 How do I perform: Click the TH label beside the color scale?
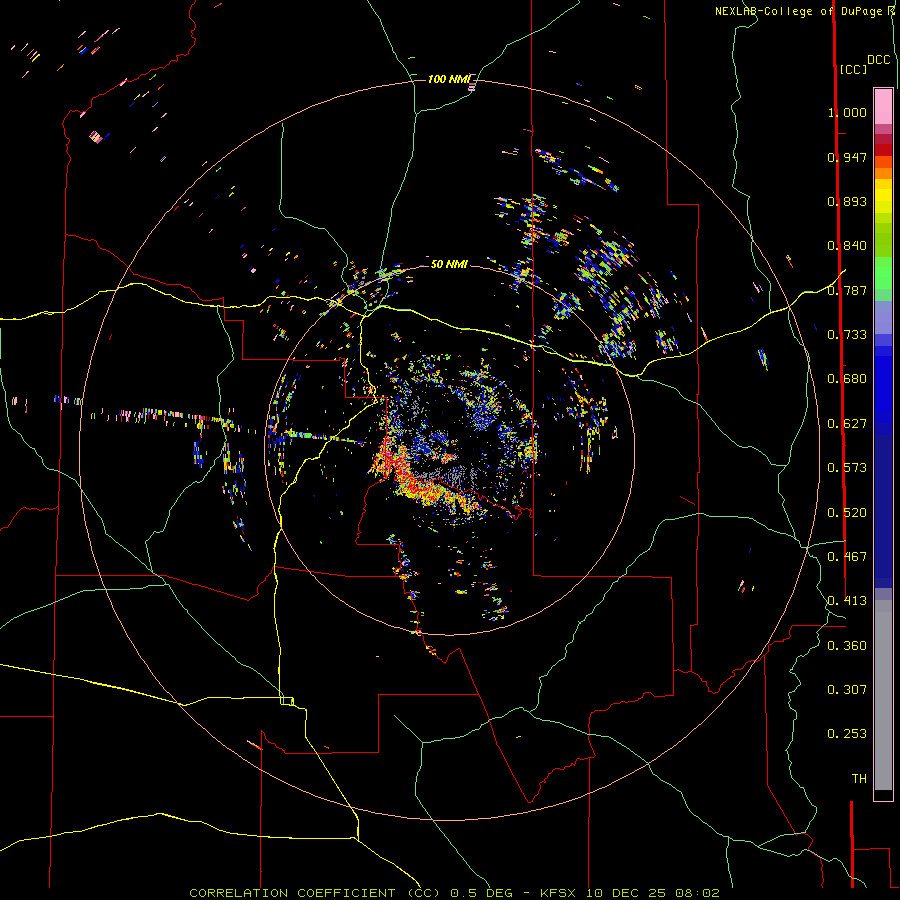pos(859,778)
